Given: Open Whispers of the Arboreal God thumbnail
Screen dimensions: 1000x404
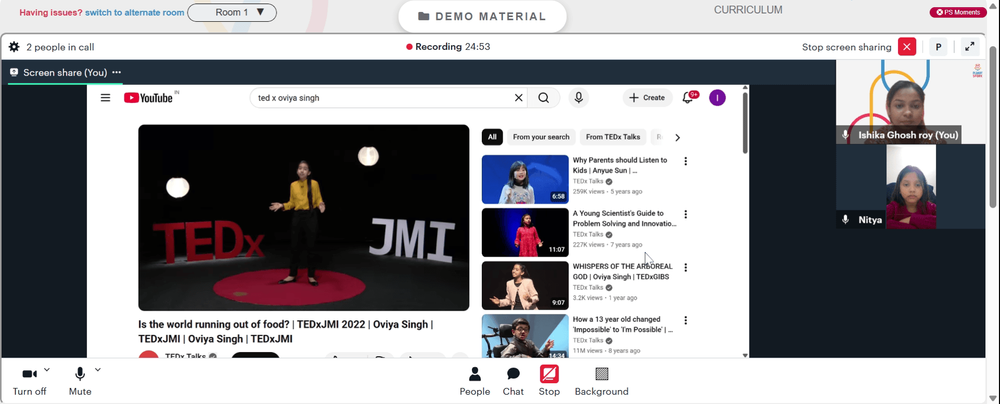Looking at the screenshot, I should (525, 285).
